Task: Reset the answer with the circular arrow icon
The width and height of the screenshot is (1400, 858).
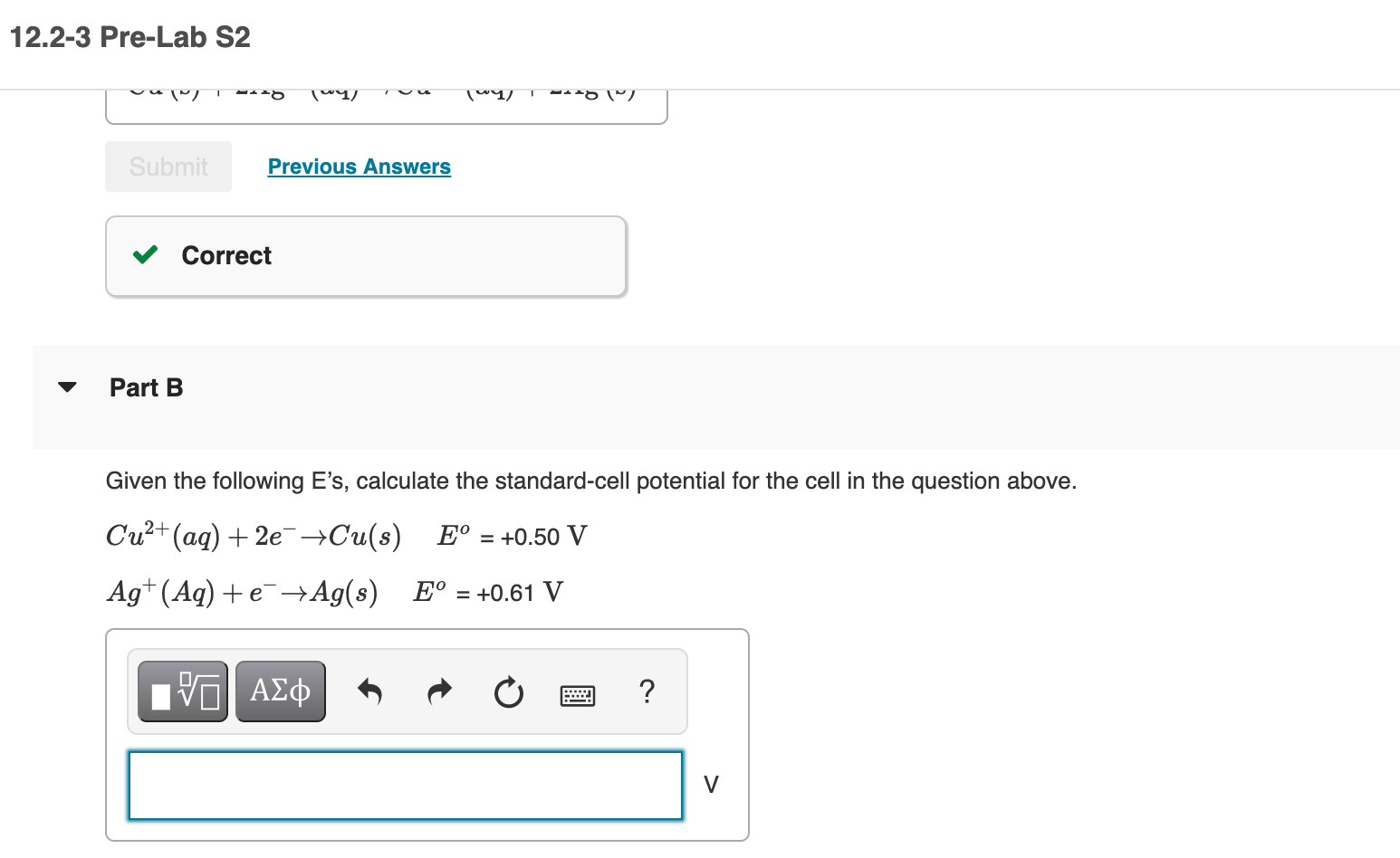Action: (x=509, y=692)
